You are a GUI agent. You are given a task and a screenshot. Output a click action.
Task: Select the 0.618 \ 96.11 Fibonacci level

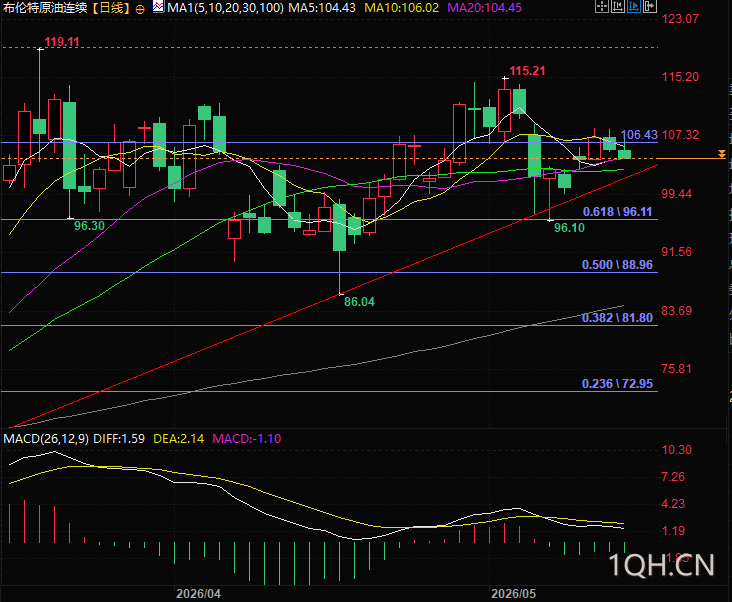(x=617, y=211)
